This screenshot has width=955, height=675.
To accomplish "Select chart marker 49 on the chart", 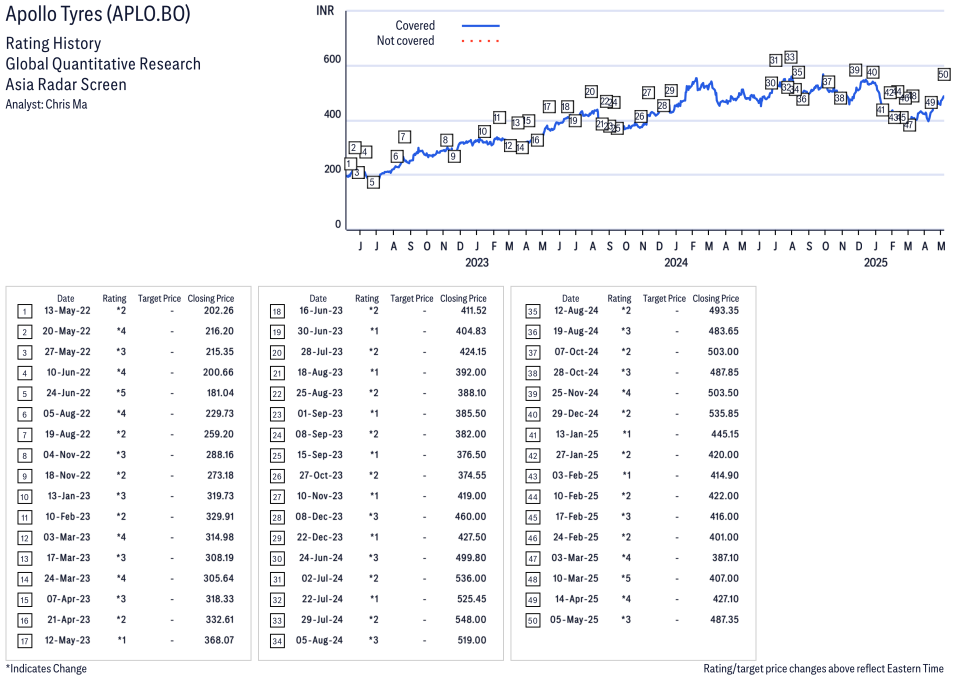I will point(931,102).
